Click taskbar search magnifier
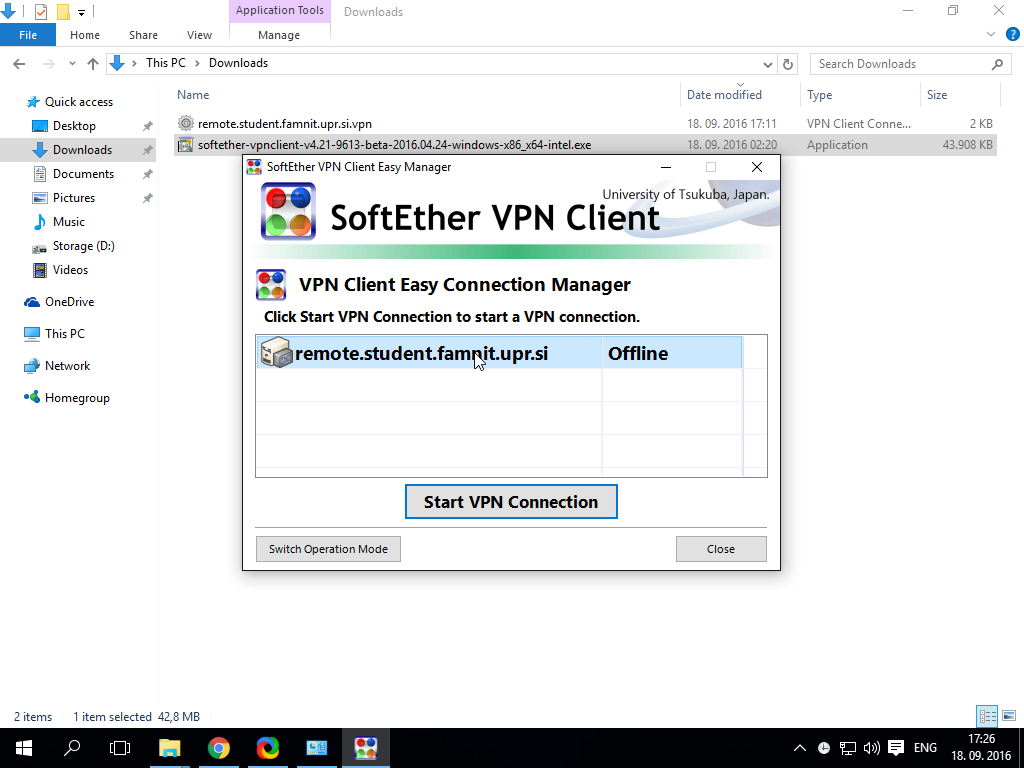Screen dimensions: 1024x768 tap(72, 748)
